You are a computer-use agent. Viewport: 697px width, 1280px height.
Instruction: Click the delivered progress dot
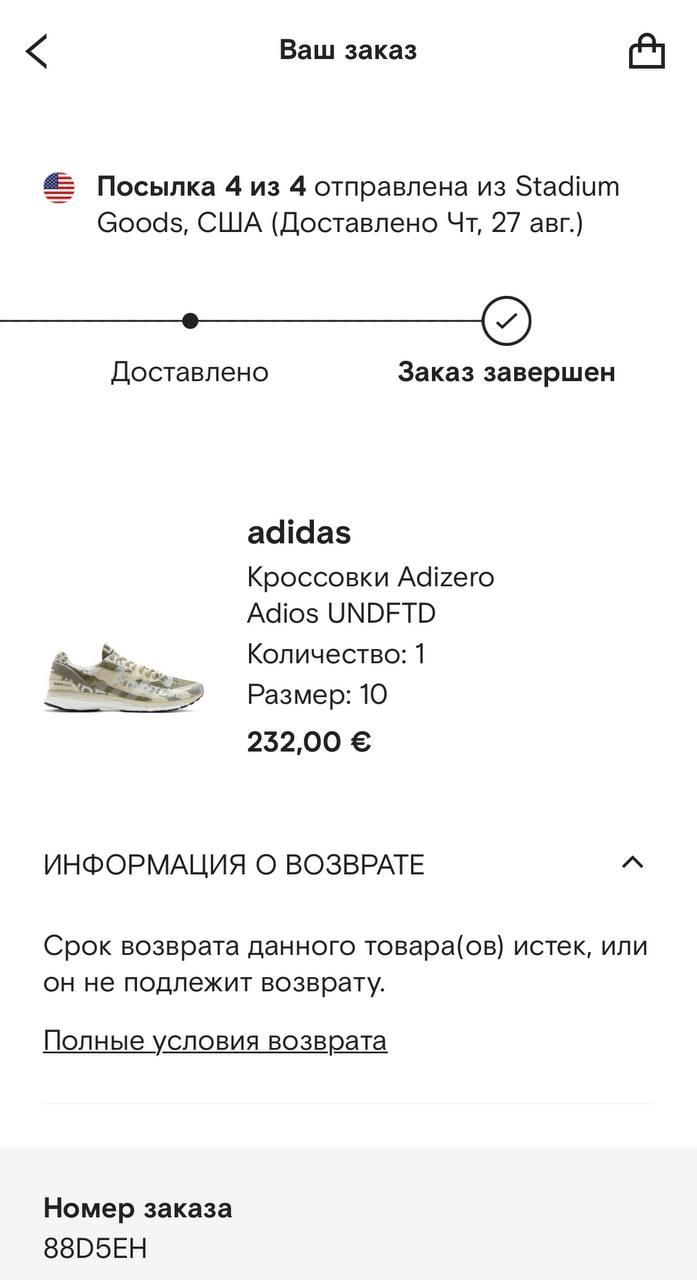pos(190,321)
